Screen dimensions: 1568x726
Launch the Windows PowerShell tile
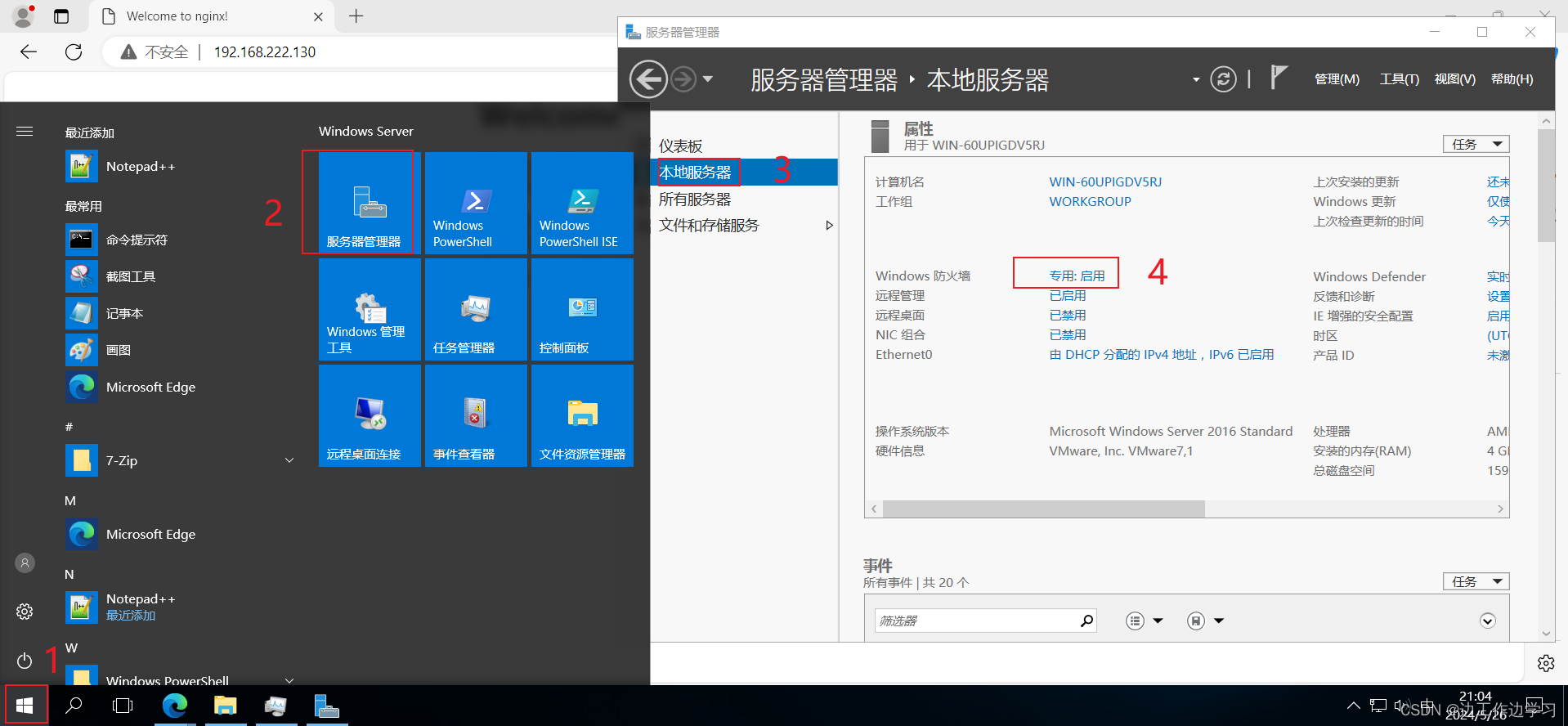coord(476,203)
